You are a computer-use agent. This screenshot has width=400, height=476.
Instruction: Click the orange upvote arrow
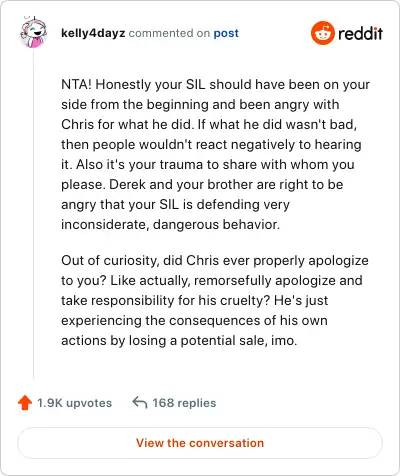pos(25,403)
